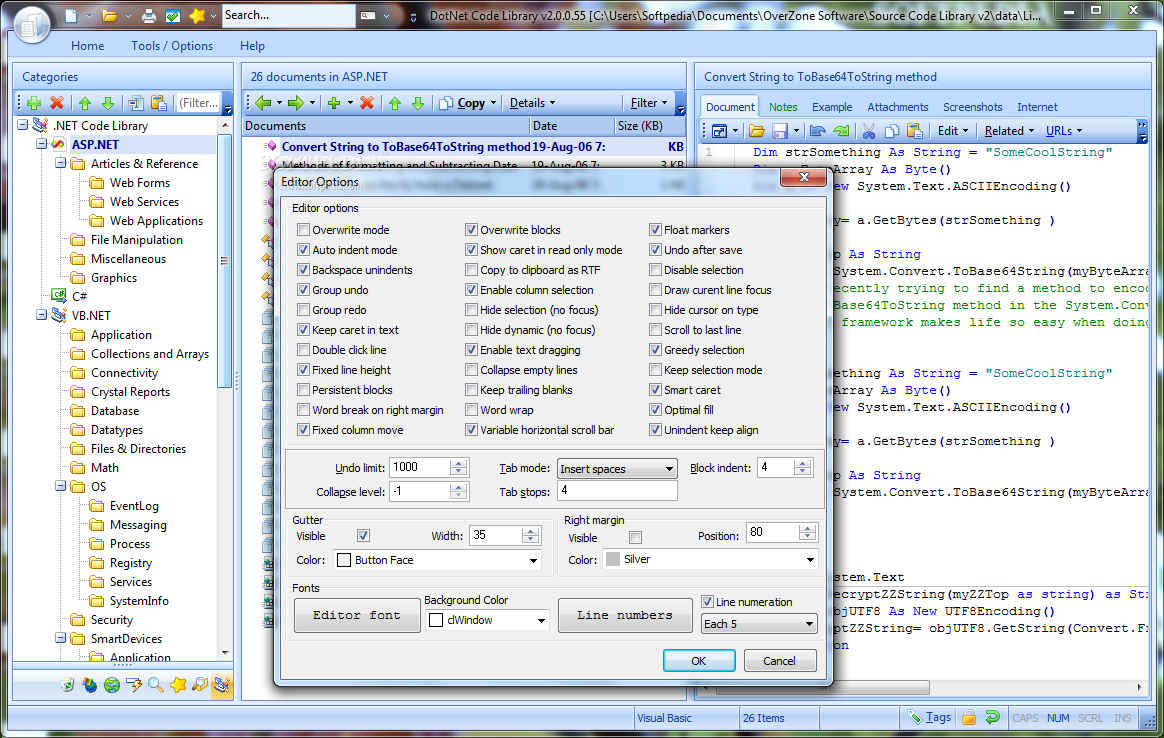
Task: Switch to the Screenshots tab
Action: (972, 108)
